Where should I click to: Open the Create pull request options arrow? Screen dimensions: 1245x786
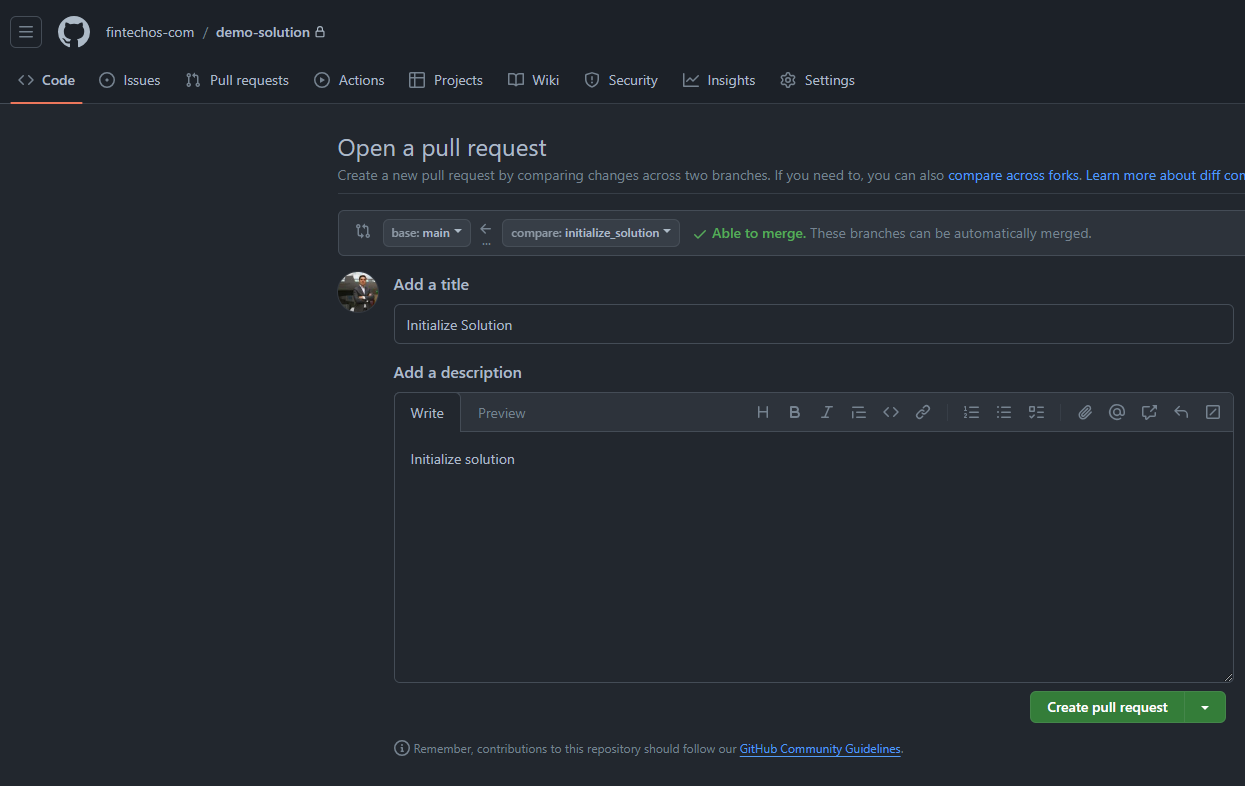[x=1205, y=707]
